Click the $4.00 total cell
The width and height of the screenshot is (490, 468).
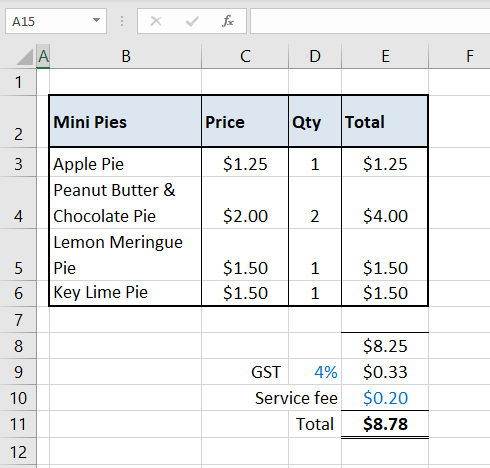385,203
